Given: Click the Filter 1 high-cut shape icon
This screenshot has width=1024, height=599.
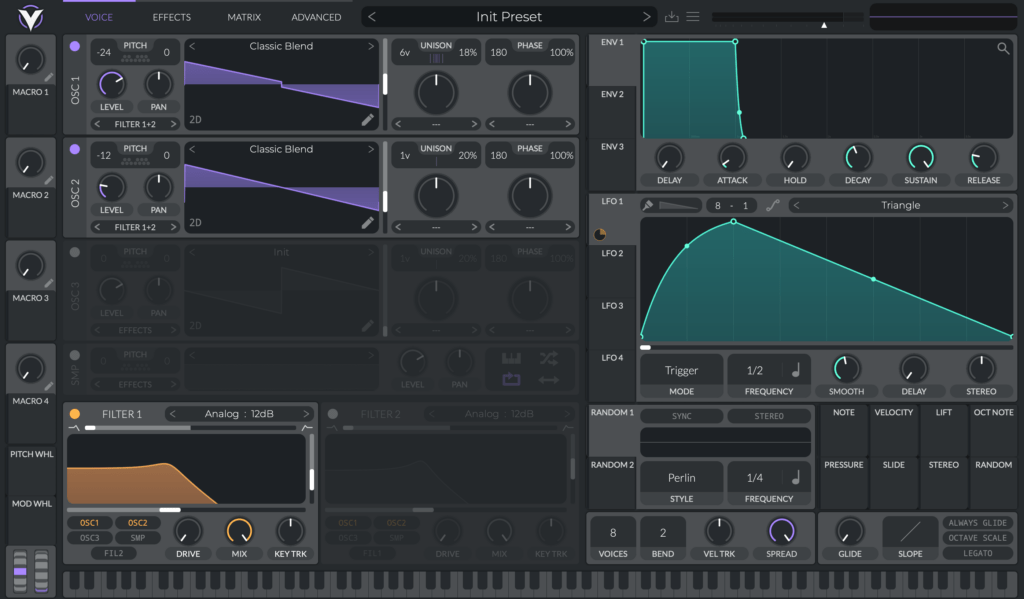Looking at the screenshot, I should 306,428.
